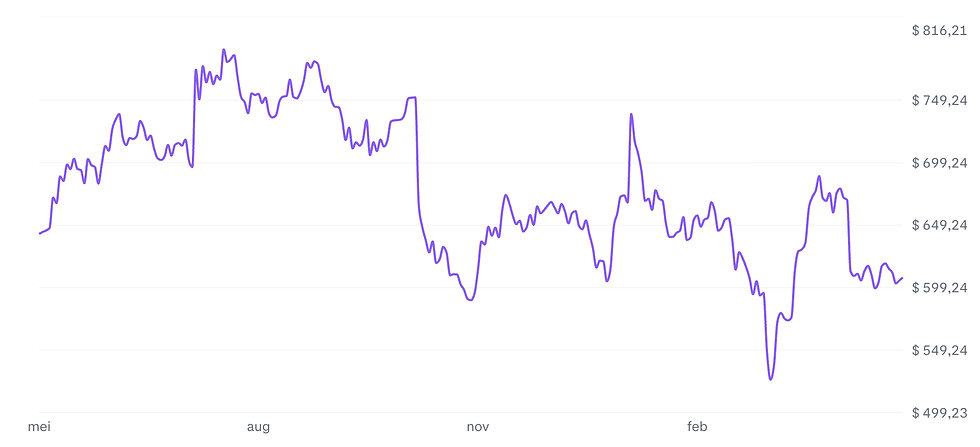Click the highest peak of the price line
980x447 pixels.
pyautogui.click(x=224, y=50)
